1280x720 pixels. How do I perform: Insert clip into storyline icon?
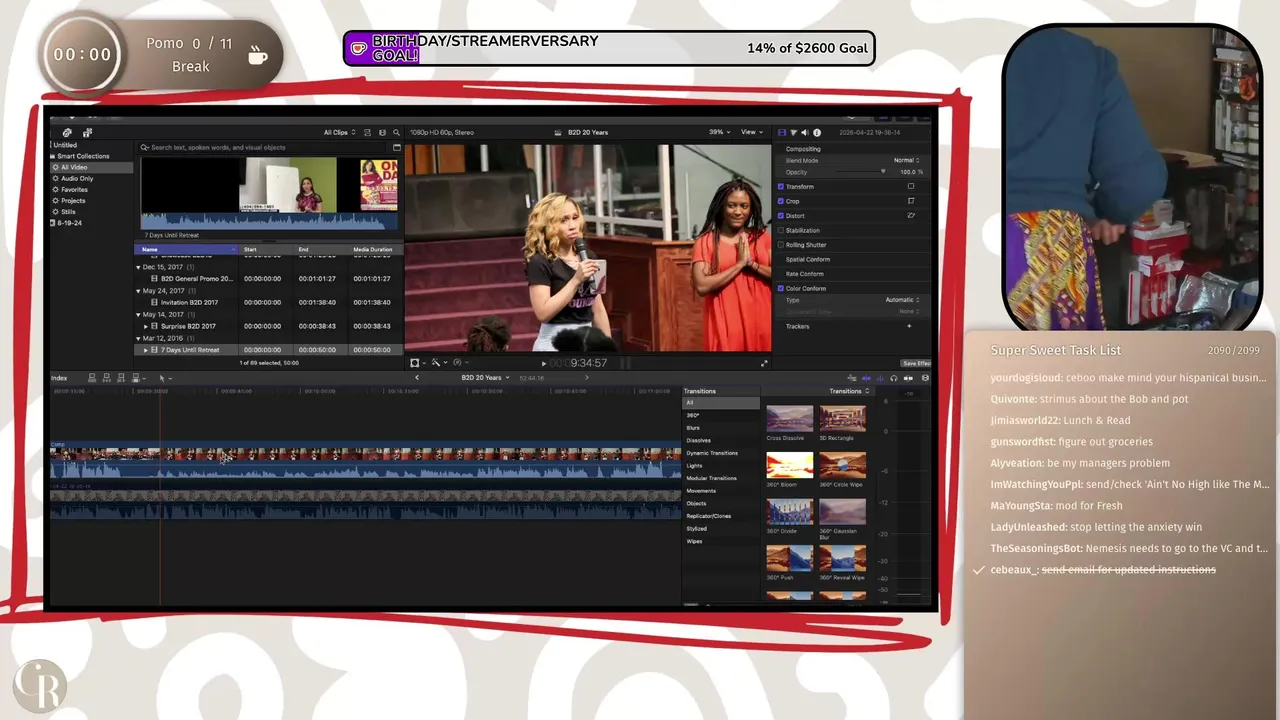[x=106, y=378]
